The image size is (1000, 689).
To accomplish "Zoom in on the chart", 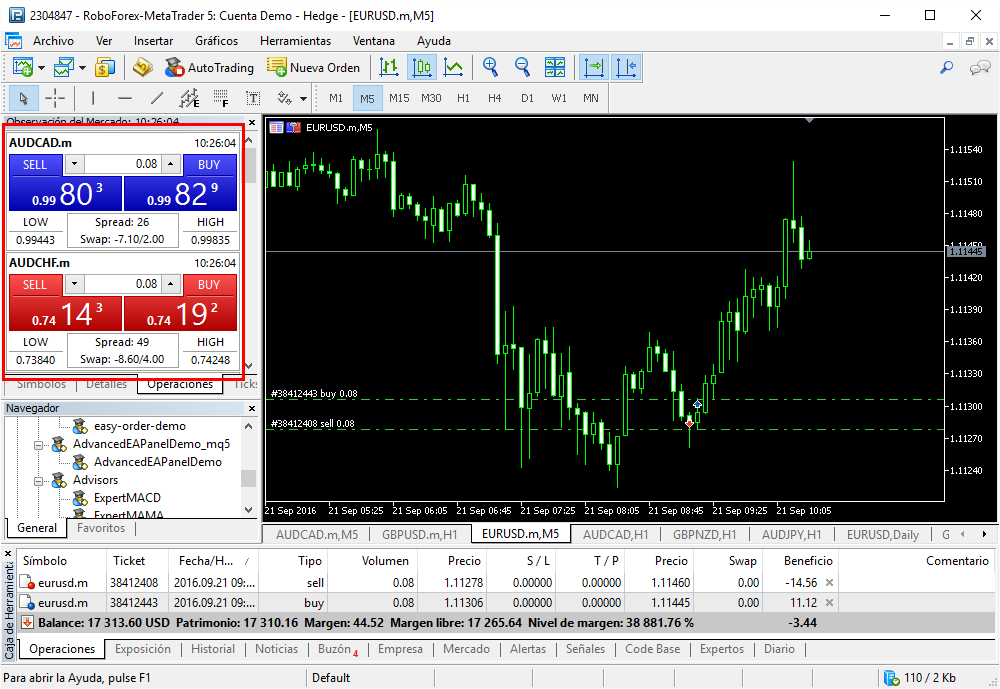I will click(490, 67).
